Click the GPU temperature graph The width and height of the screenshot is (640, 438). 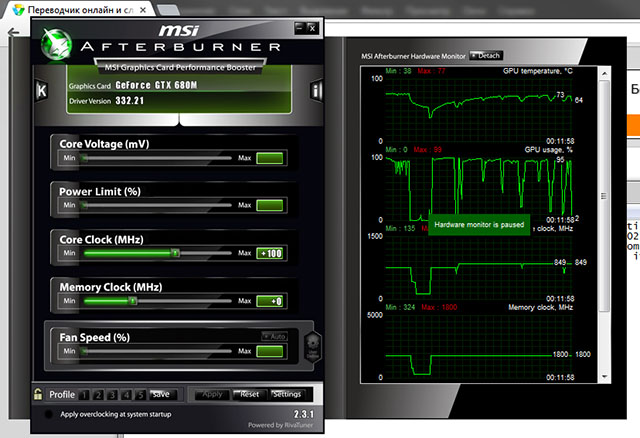coord(478,109)
